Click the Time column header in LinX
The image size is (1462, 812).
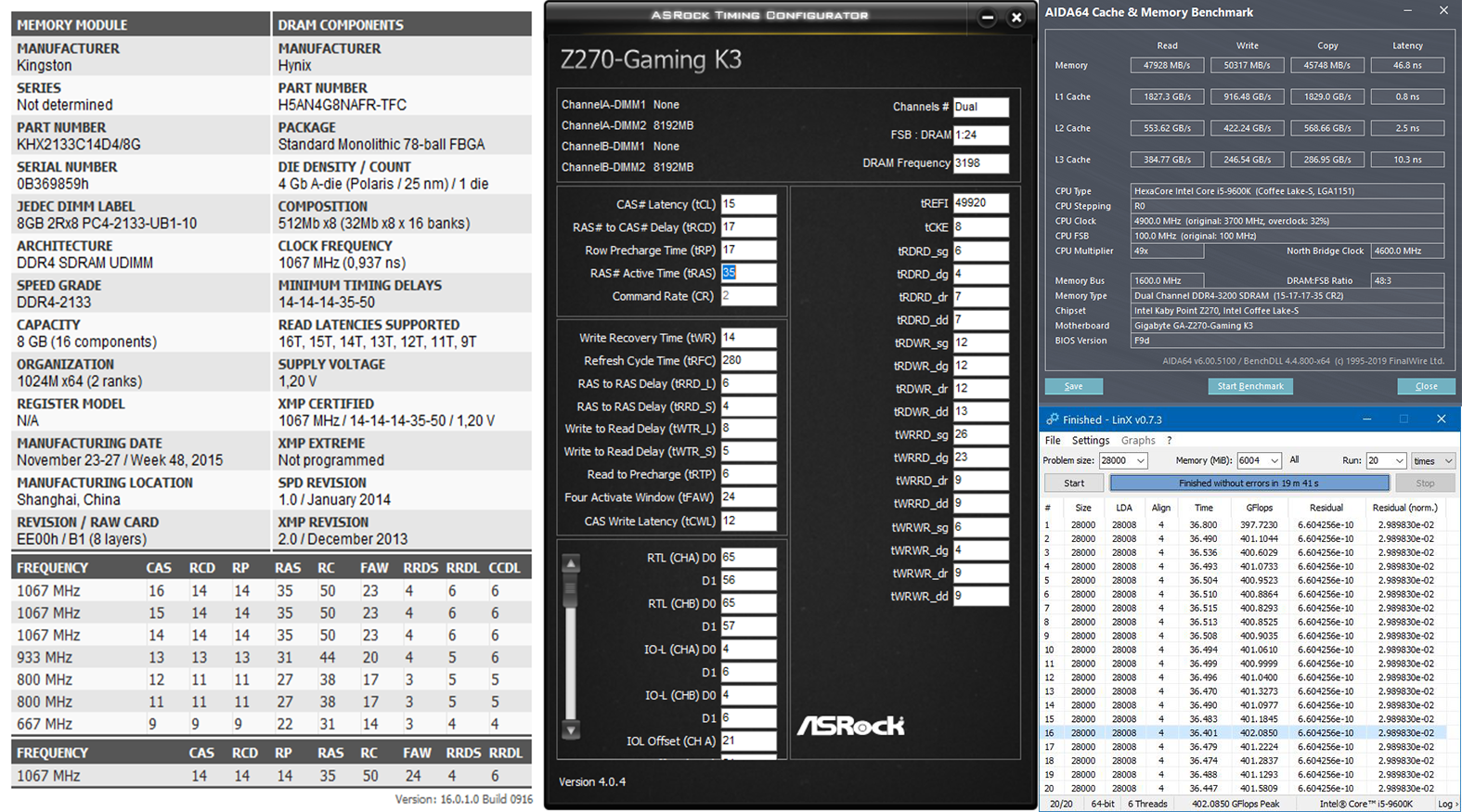[x=1204, y=508]
